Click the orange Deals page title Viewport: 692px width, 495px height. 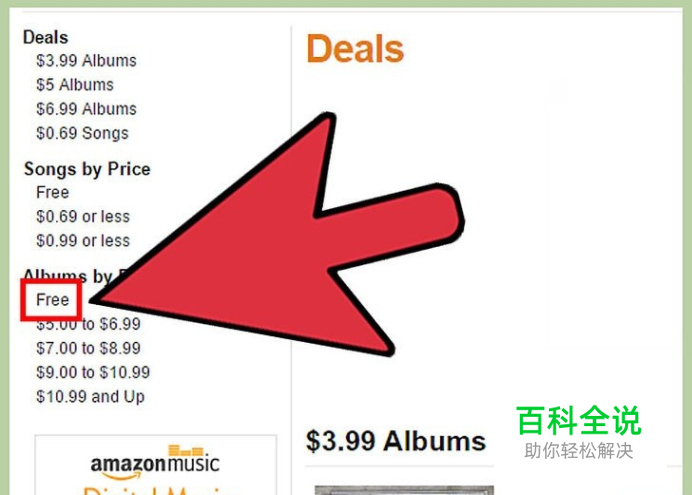tap(355, 49)
